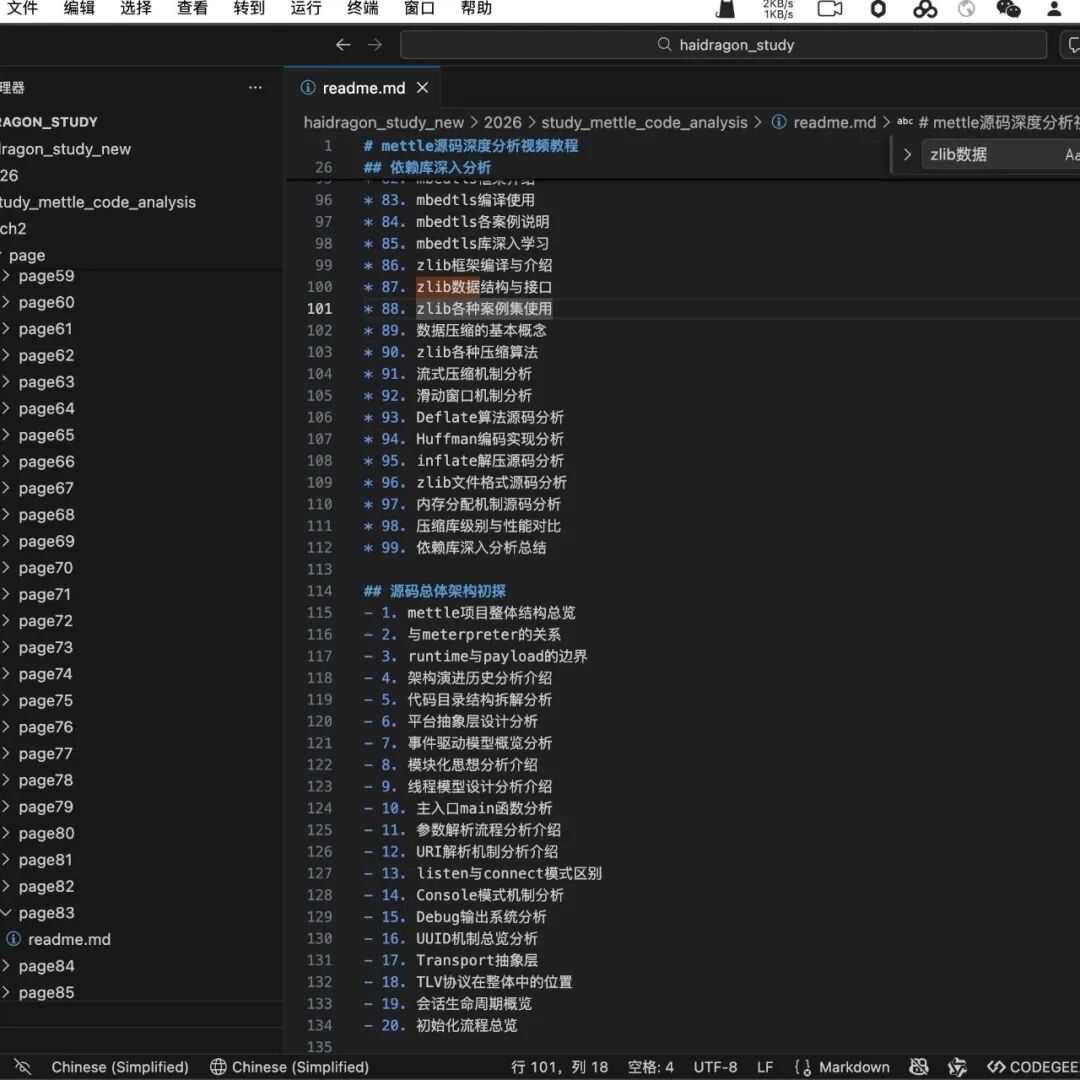Click the aperture-shaped status bar icon
Viewport: 1080px width, 1080px height.
pos(957,1068)
